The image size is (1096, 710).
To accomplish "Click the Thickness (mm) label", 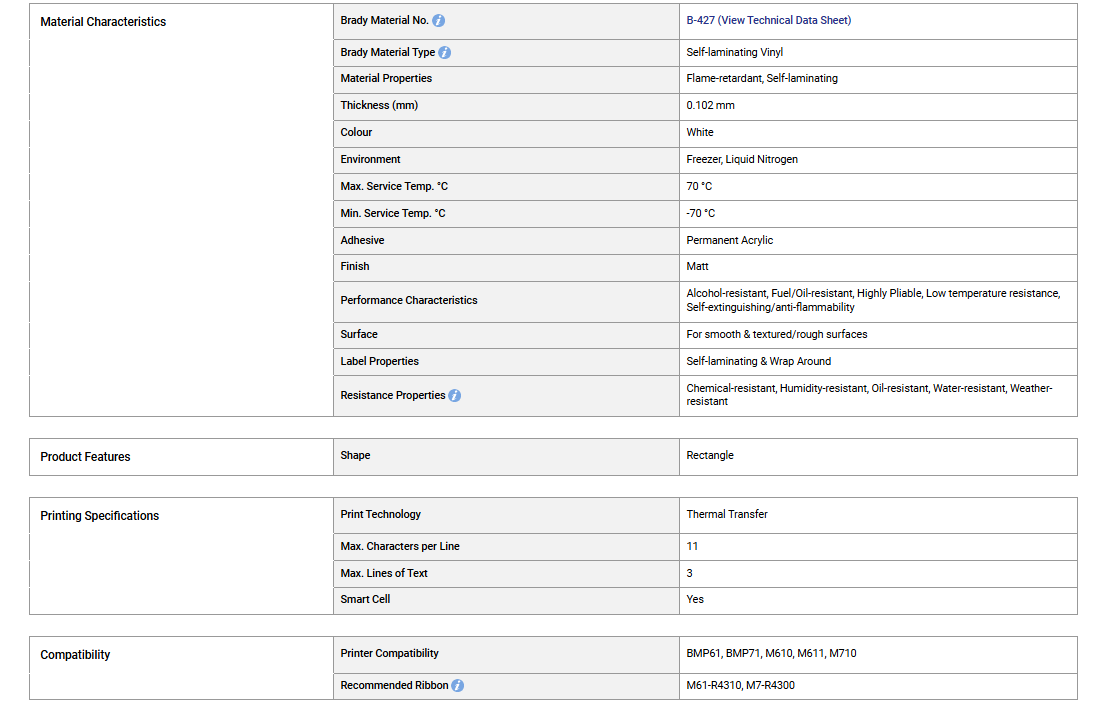I will click(379, 106).
